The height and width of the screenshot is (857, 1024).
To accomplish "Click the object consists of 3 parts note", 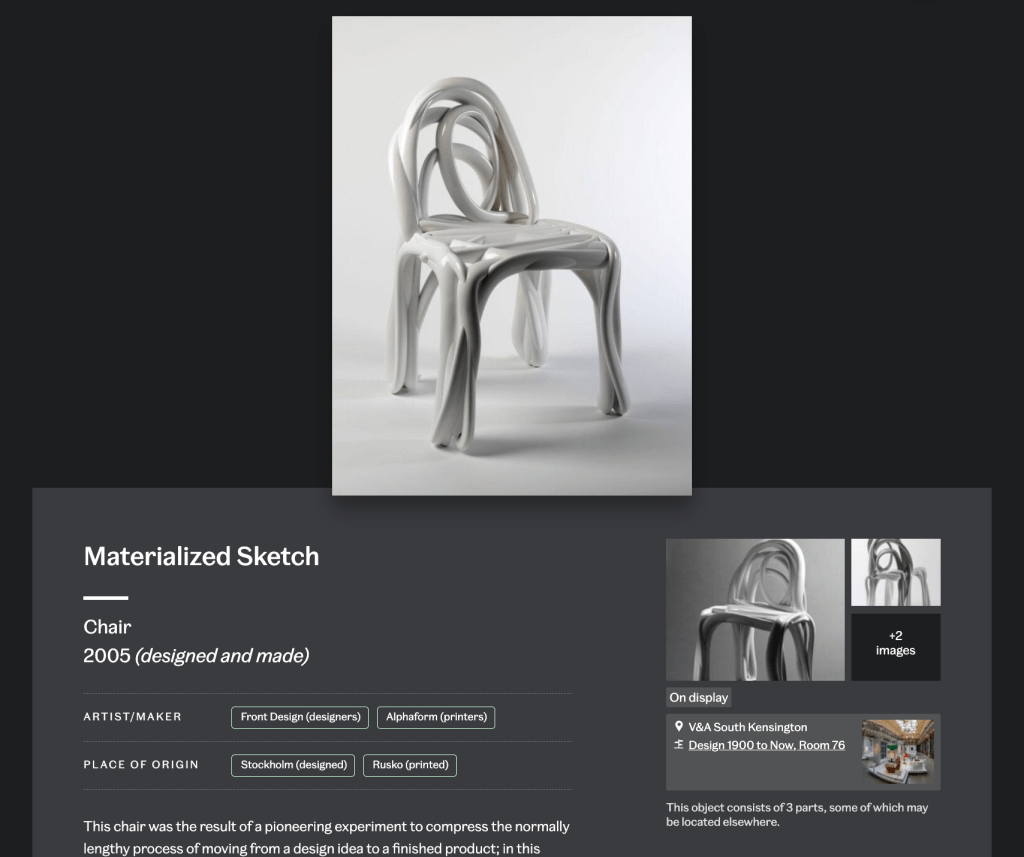I will 797,815.
